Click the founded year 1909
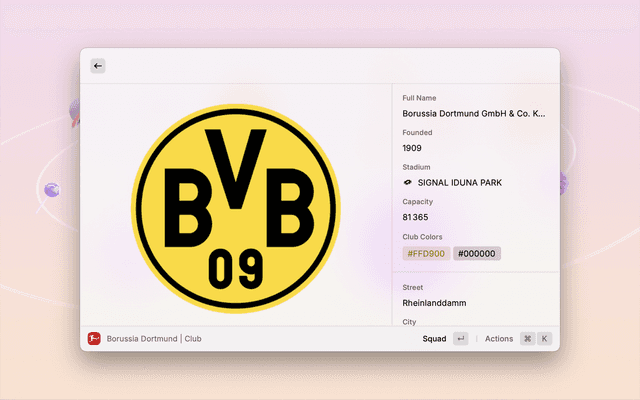Image resolution: width=640 pixels, height=400 pixels. click(x=412, y=148)
